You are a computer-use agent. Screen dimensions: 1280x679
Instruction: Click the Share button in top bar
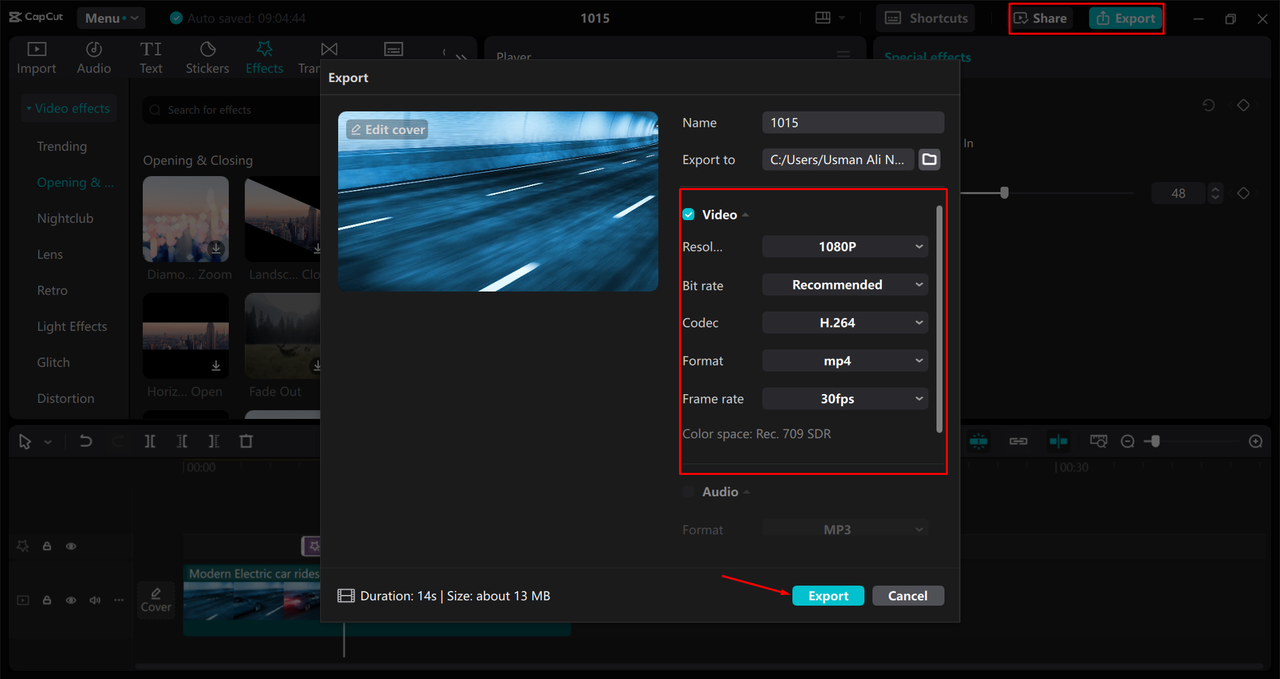pos(1041,18)
